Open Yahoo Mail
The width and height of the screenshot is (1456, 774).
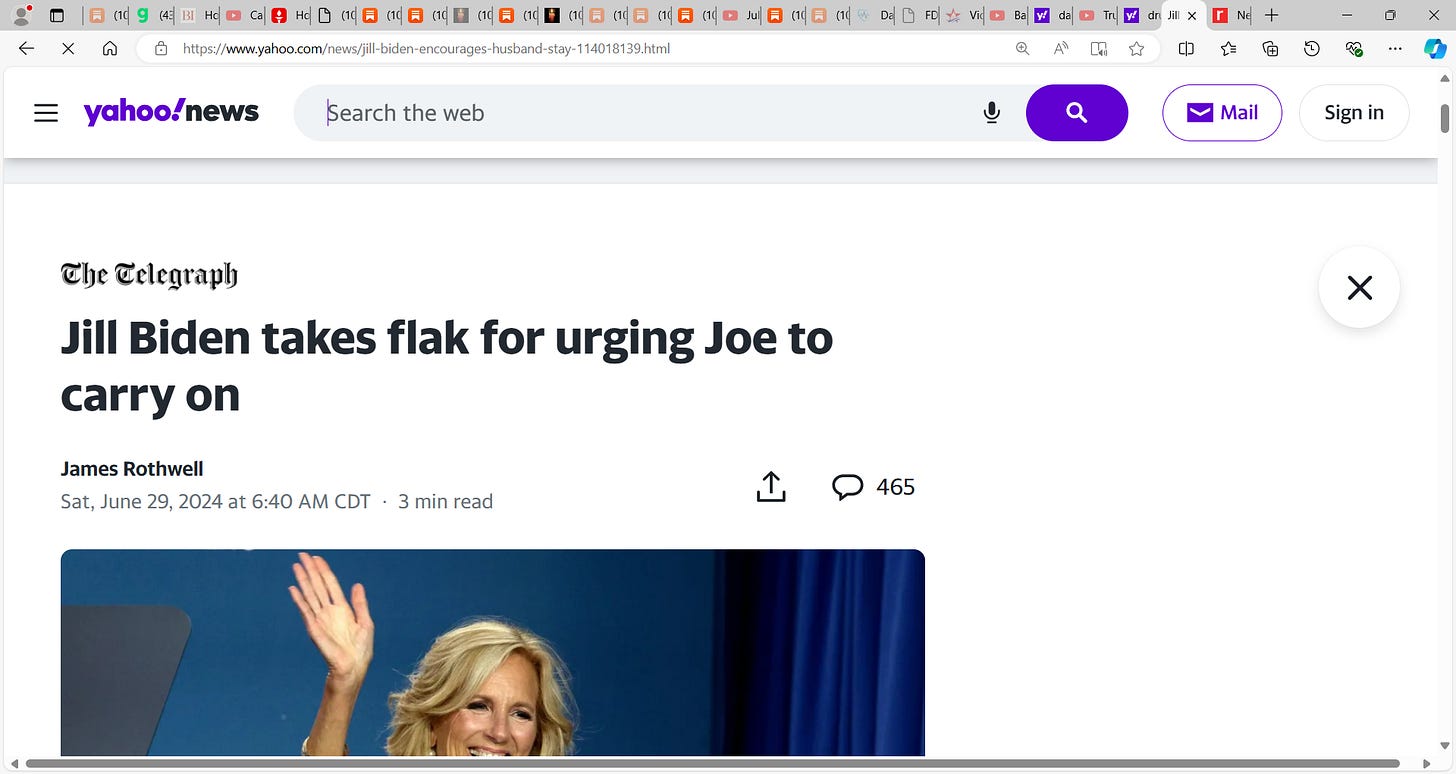coord(1222,113)
